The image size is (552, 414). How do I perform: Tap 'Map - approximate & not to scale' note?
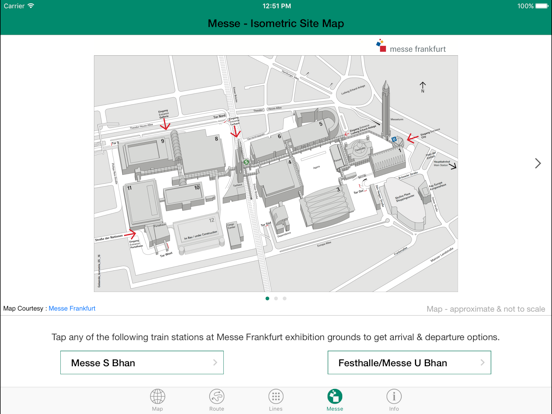(x=486, y=309)
